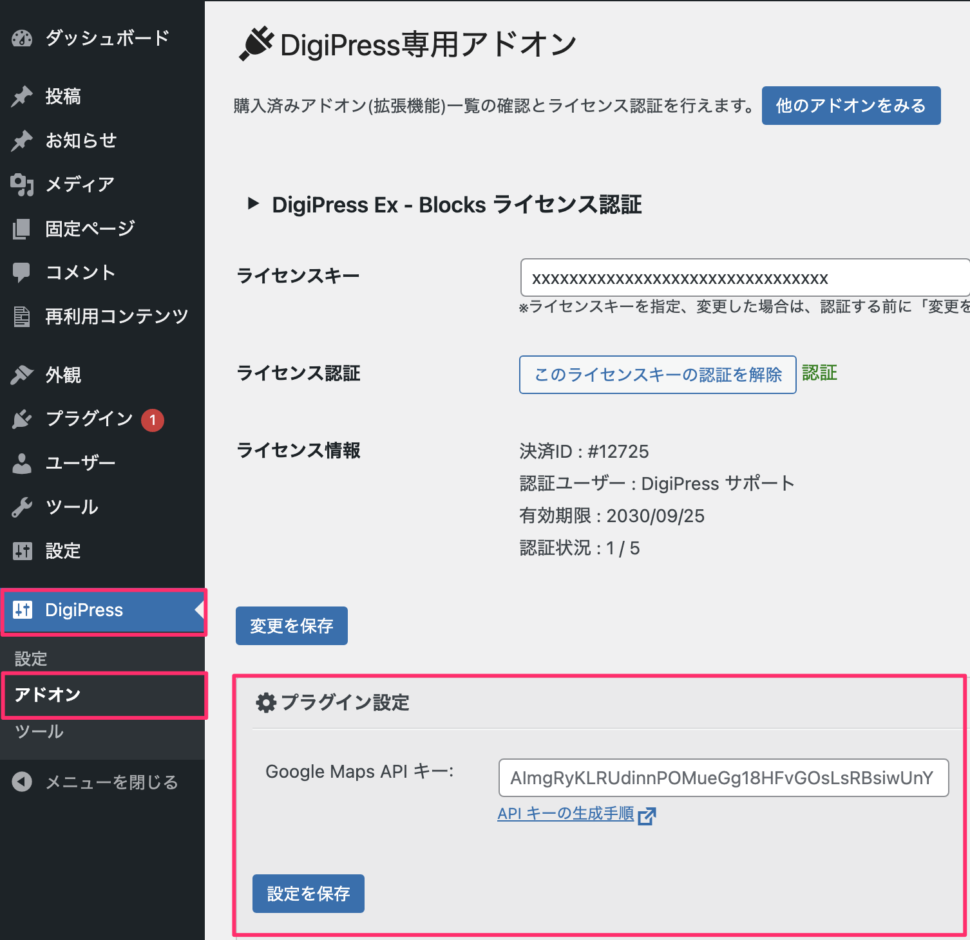The image size is (970, 940).
Task: Click the 他のアドオンをみる button
Action: (x=851, y=105)
